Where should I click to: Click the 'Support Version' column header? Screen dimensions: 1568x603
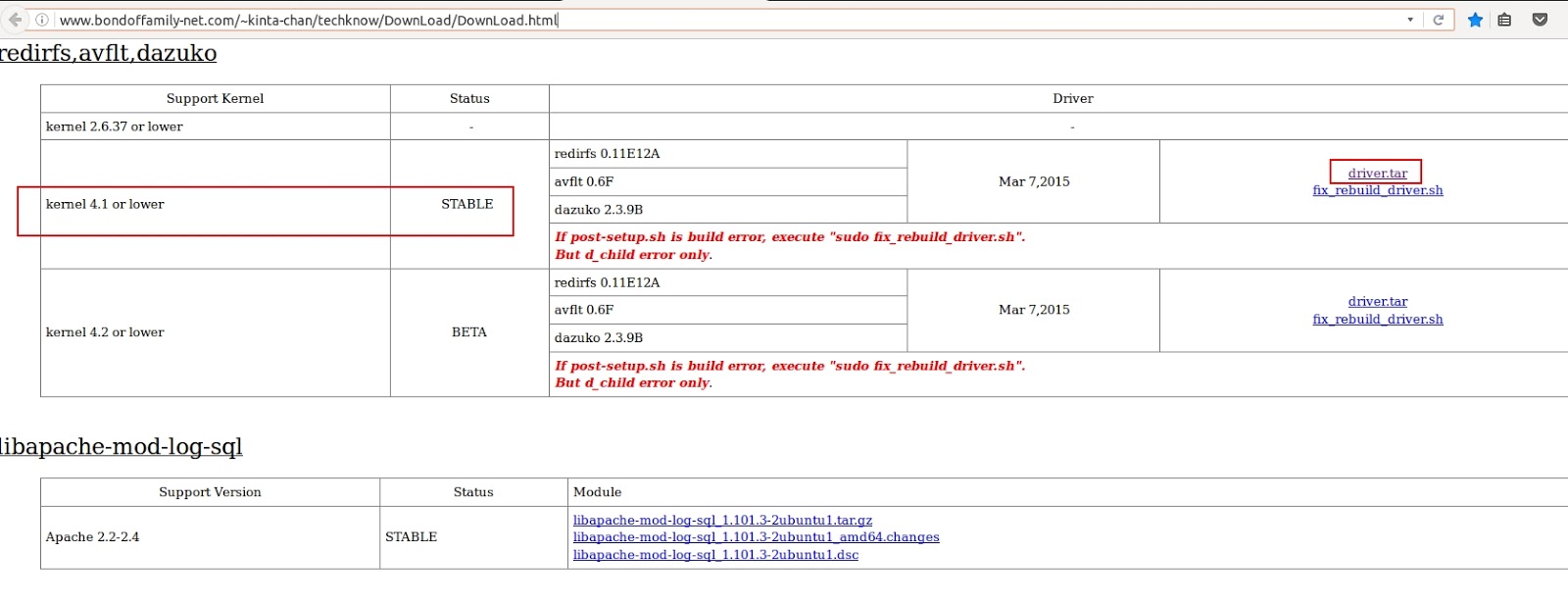(210, 492)
